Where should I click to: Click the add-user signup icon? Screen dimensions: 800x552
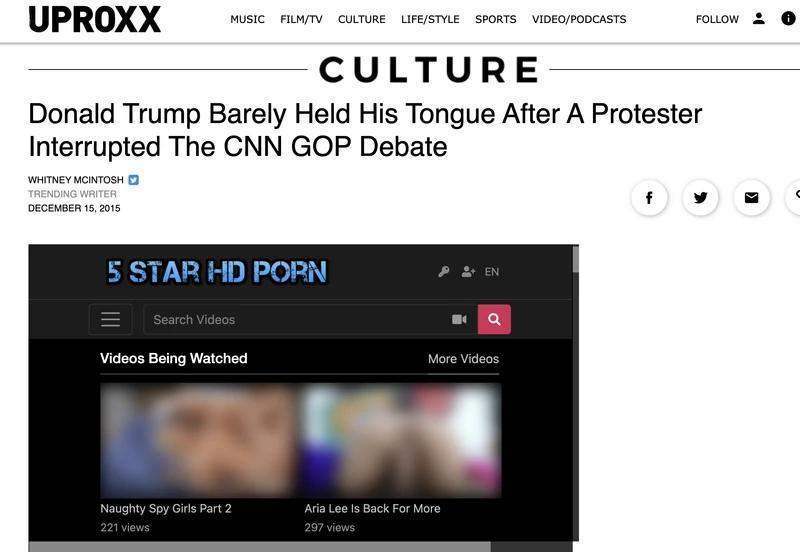pyautogui.click(x=468, y=271)
